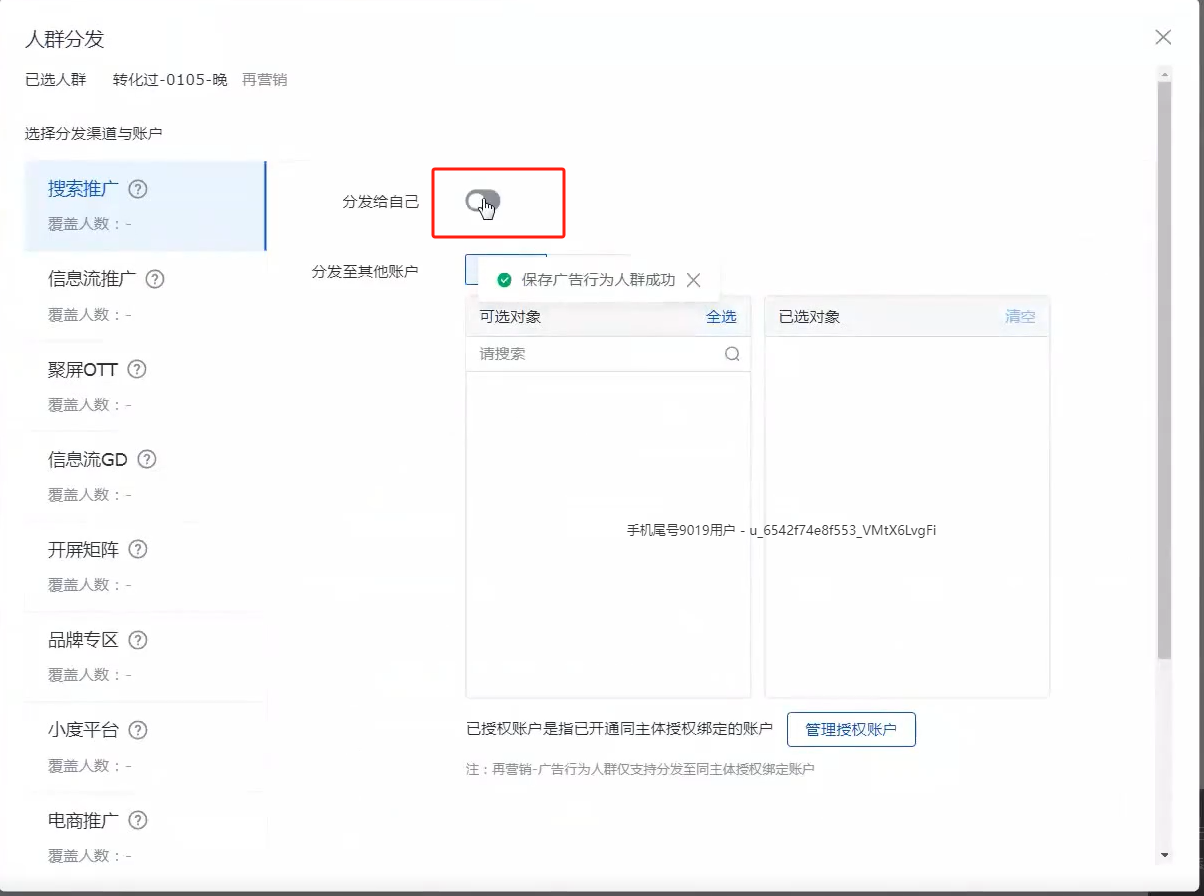The width and height of the screenshot is (1204, 896).
Task: Switch to 品牌专区 channel
Action: [x=145, y=656]
